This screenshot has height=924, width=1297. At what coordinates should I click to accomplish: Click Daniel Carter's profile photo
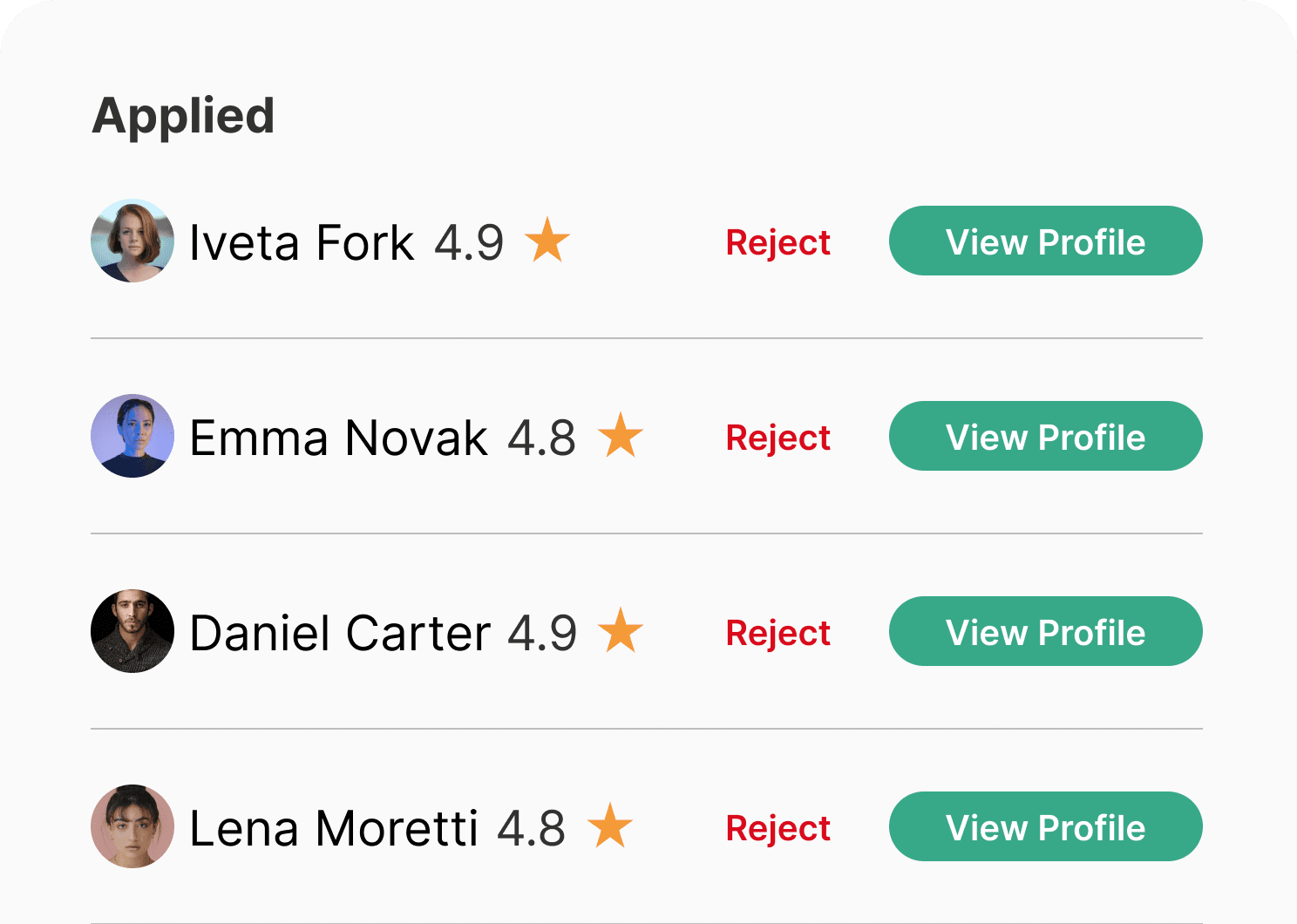click(132, 631)
